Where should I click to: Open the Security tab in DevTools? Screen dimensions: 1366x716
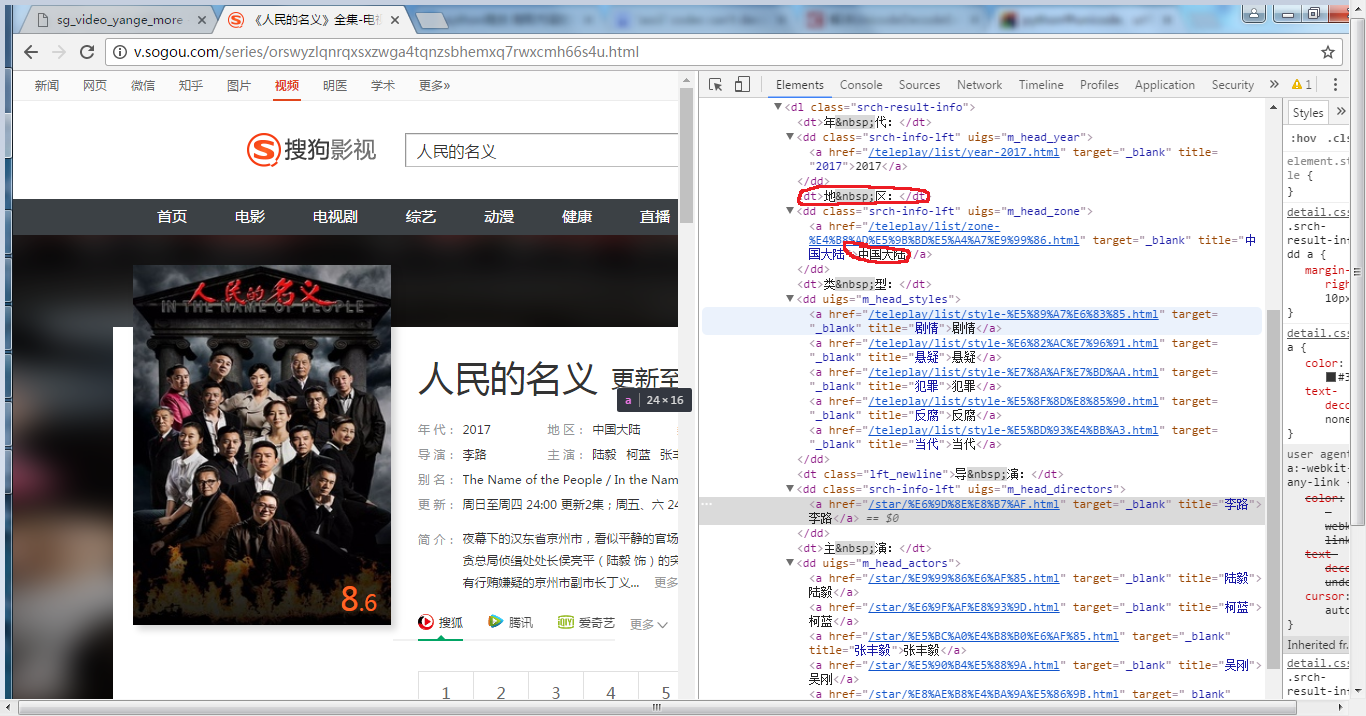click(1232, 85)
